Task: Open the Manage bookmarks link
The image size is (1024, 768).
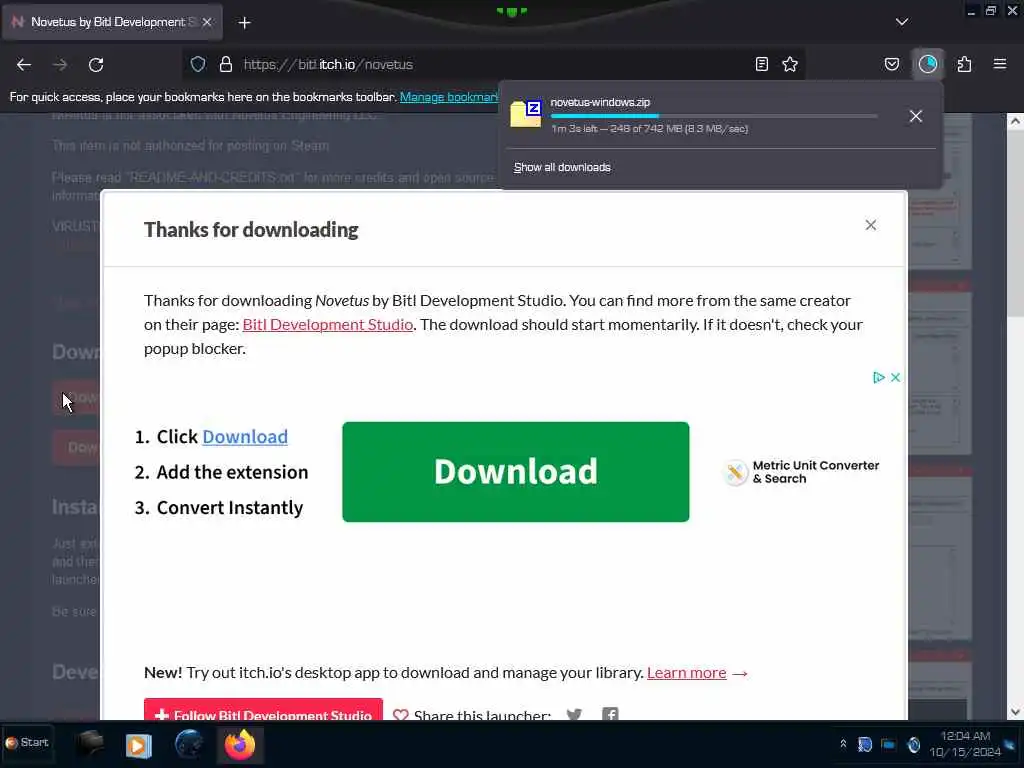Action: click(449, 97)
